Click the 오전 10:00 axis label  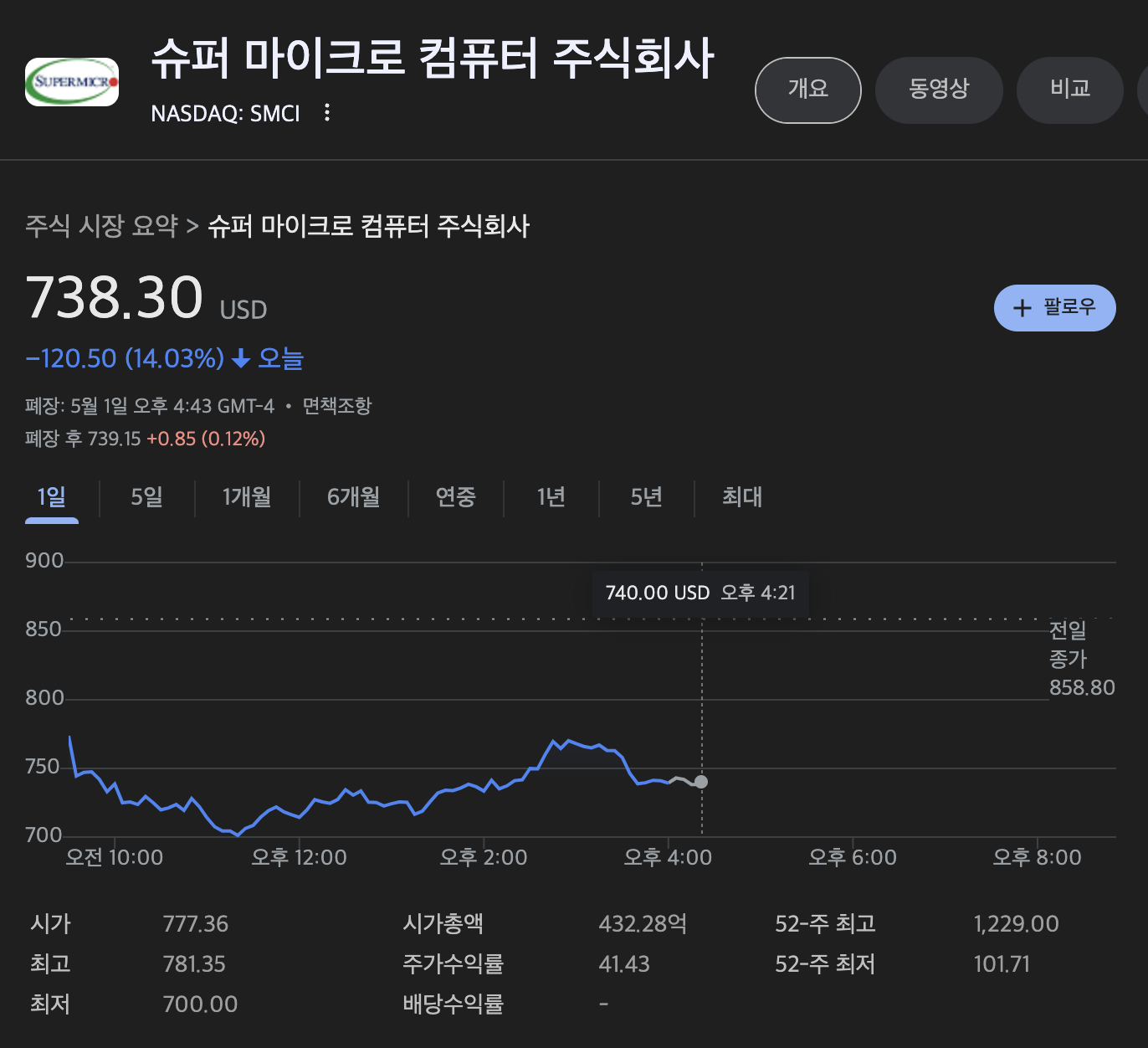tap(115, 858)
